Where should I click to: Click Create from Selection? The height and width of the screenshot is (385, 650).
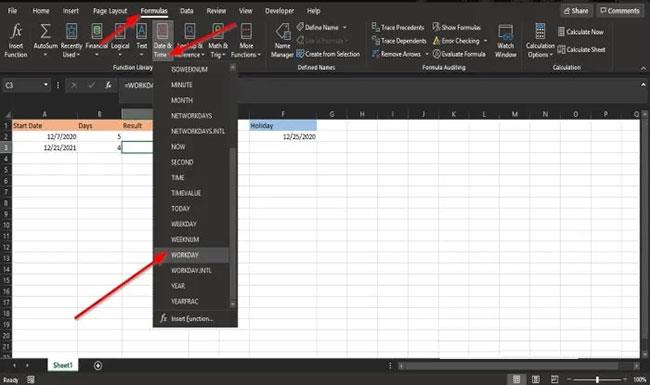coord(328,54)
